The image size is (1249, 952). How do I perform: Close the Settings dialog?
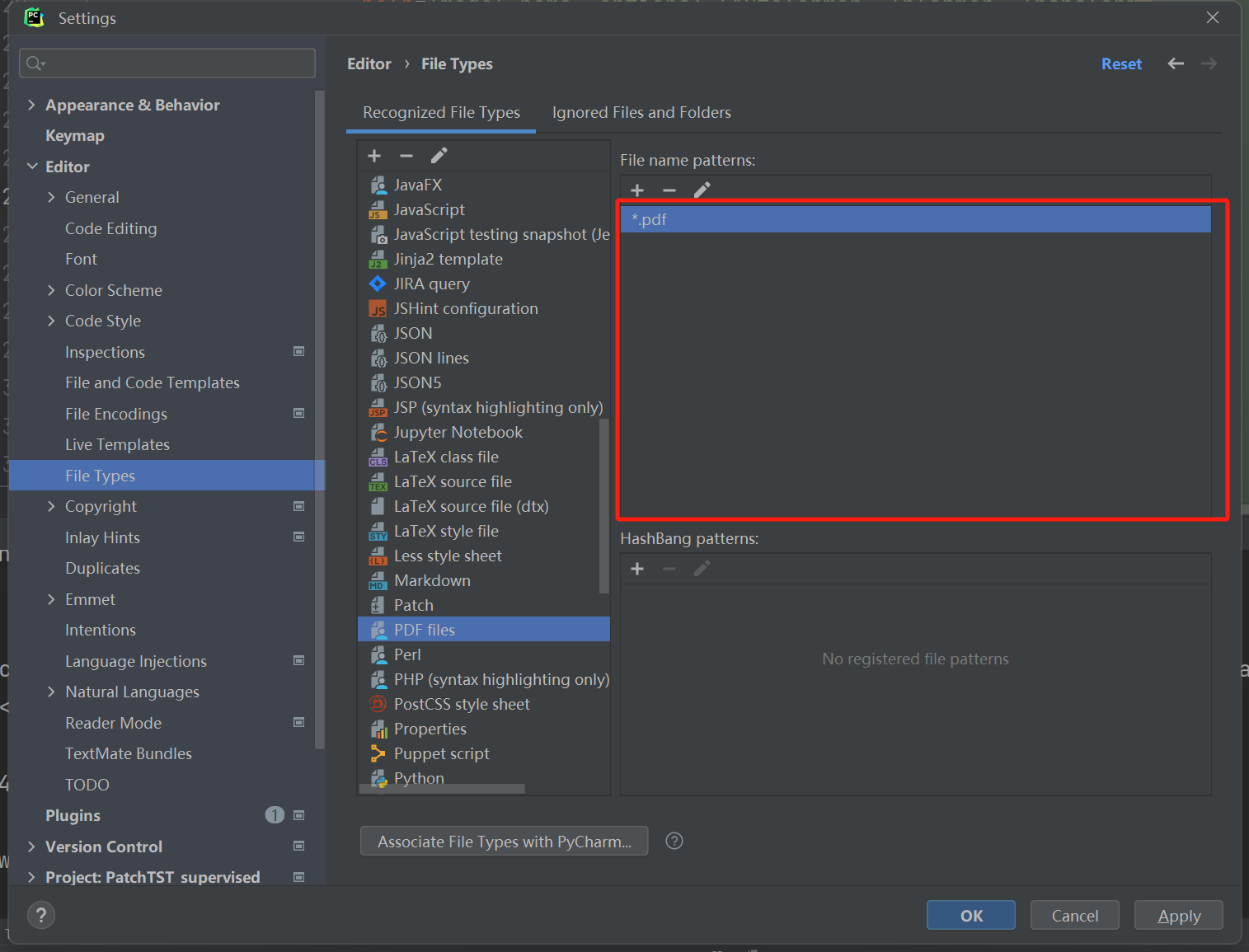(1213, 17)
